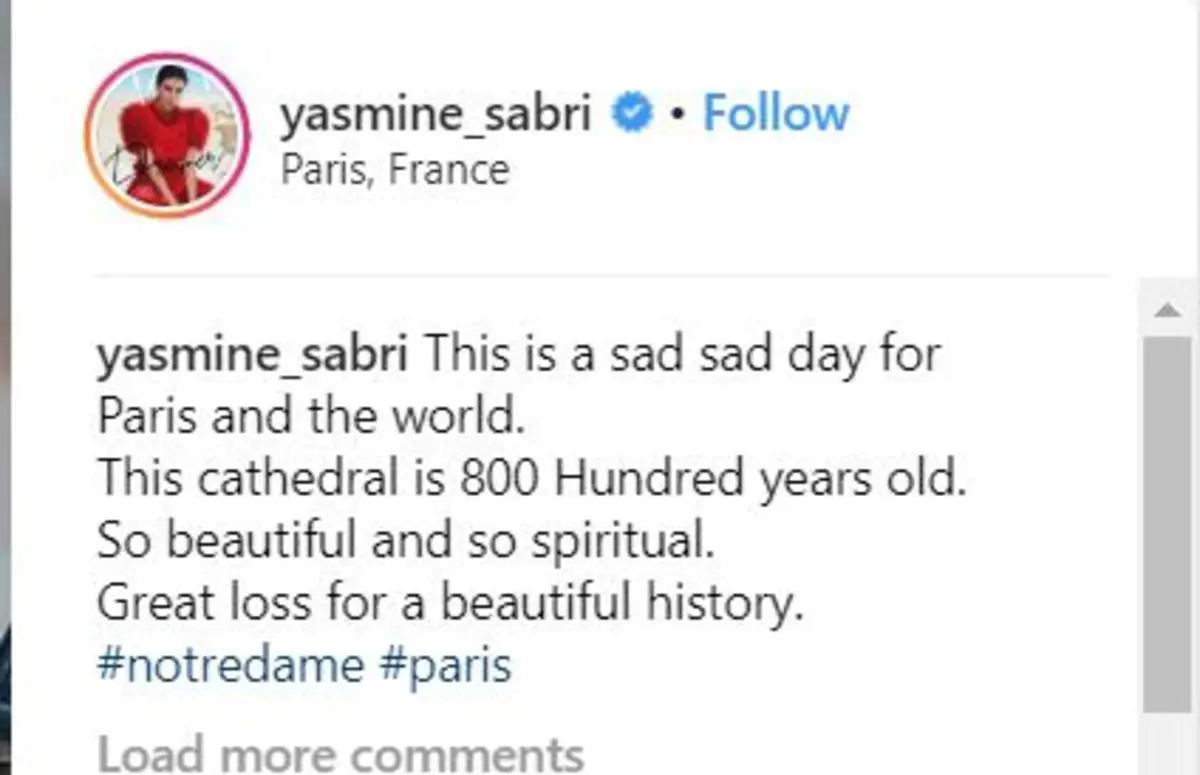Click the divider line under the post header
This screenshot has height=775, width=1200.
point(601,274)
